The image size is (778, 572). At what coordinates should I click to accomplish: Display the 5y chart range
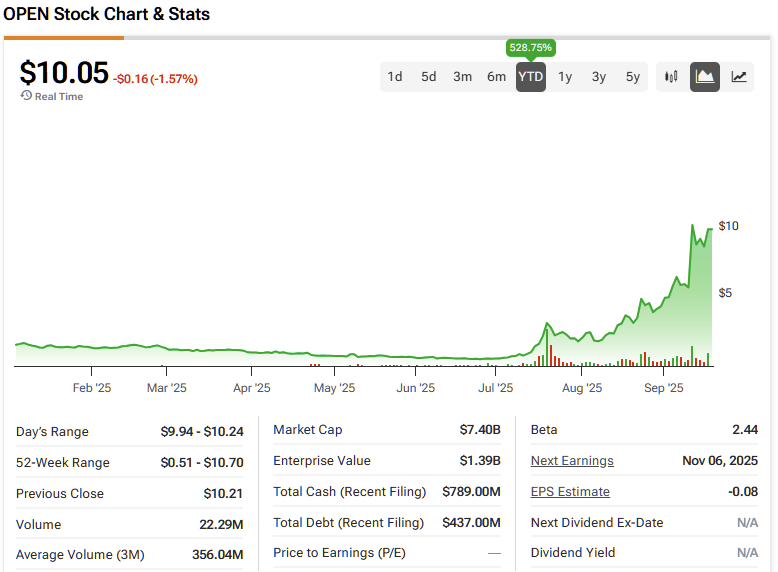click(x=633, y=77)
